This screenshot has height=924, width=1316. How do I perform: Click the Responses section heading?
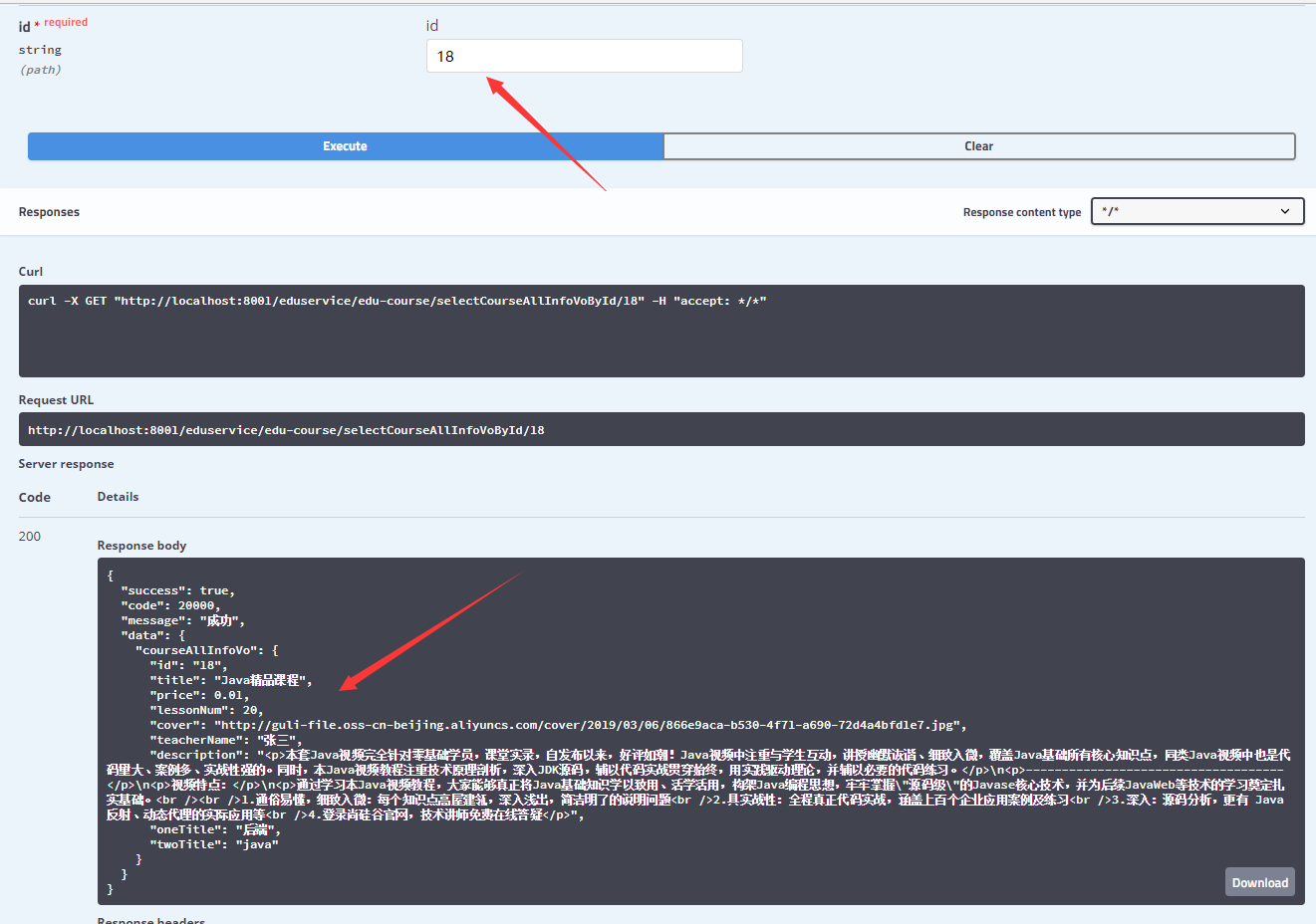coord(49,212)
